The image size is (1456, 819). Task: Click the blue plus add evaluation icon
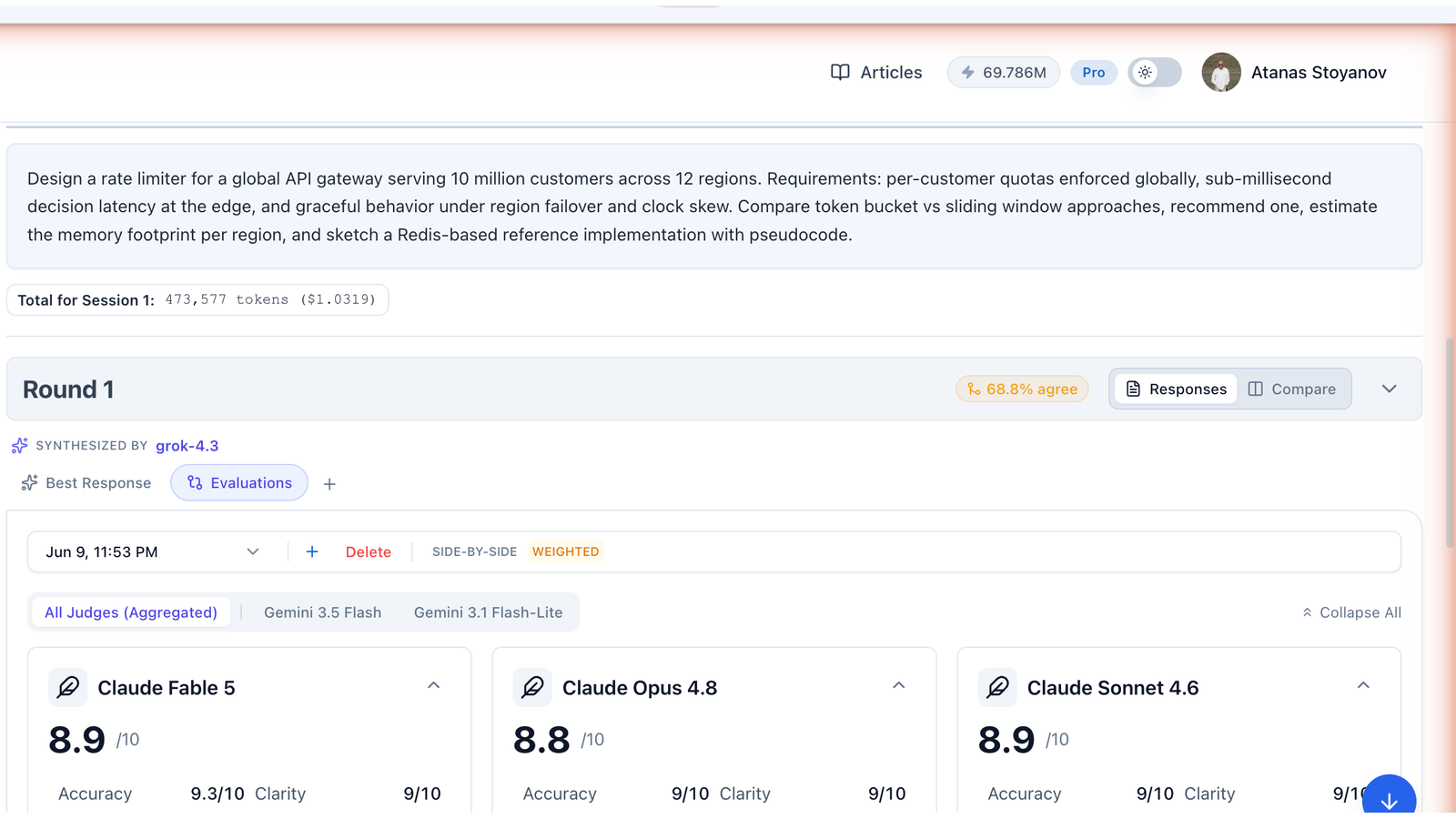coord(312,551)
